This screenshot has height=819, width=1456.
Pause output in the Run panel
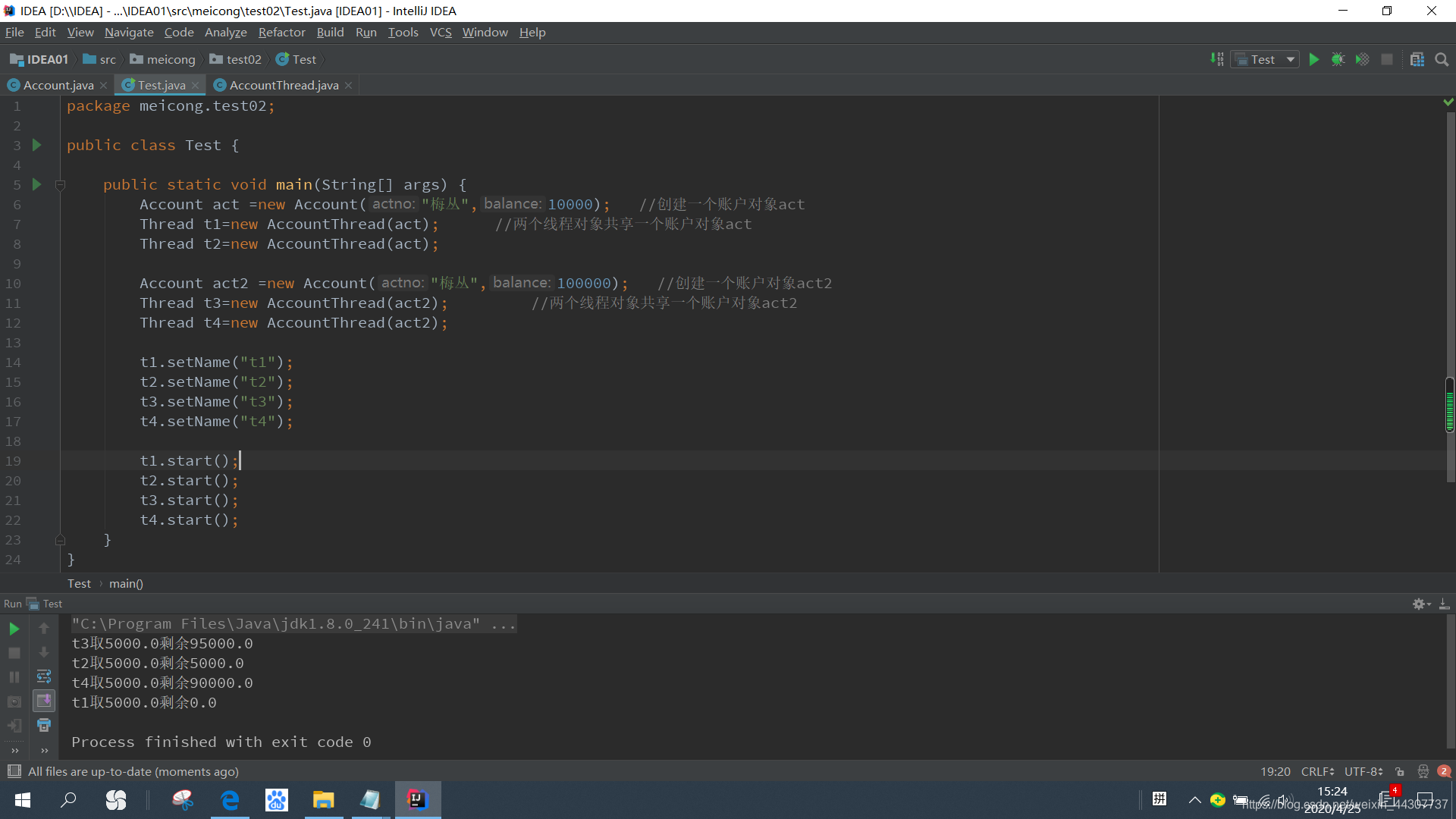tap(14, 677)
